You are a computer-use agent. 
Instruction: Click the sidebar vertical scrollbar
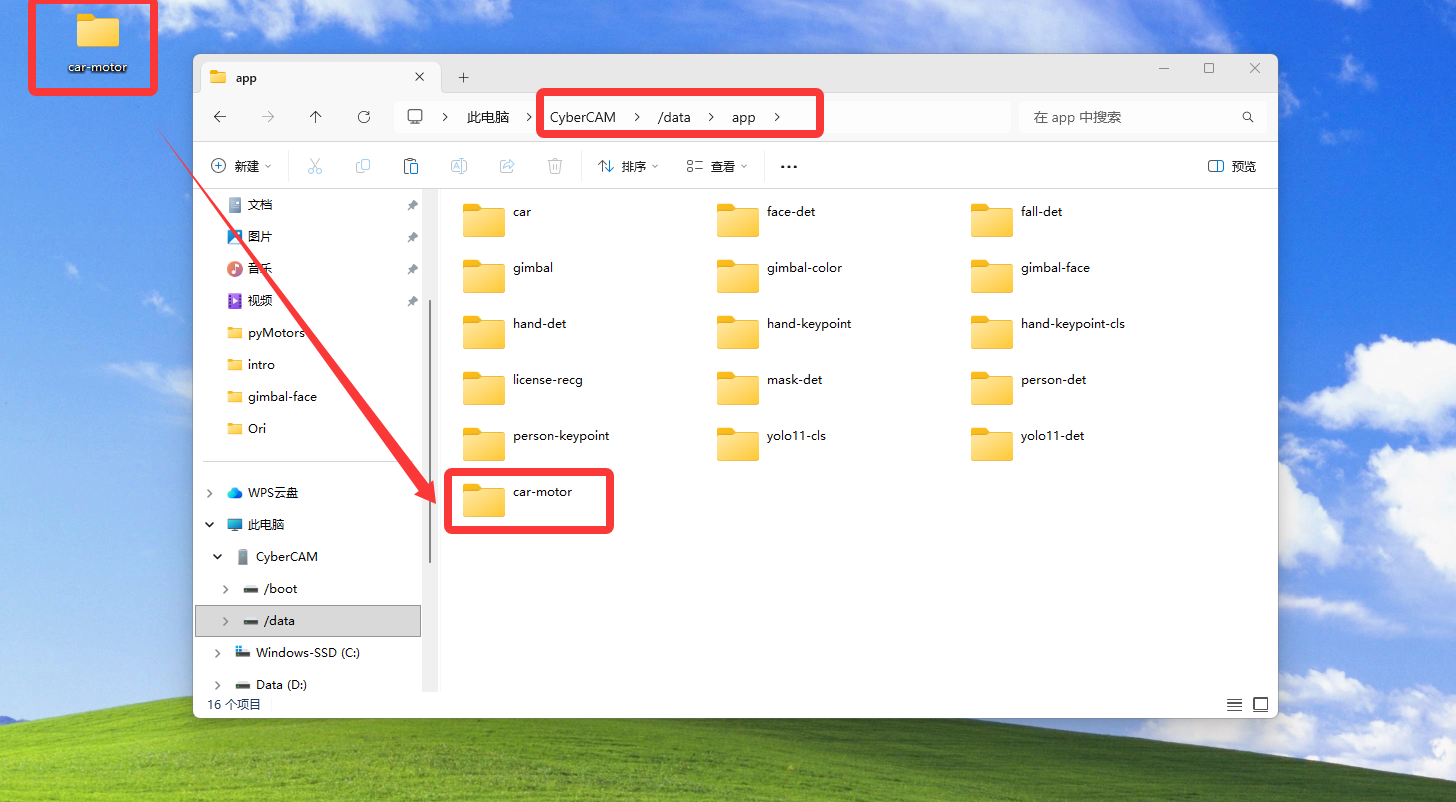[430, 430]
